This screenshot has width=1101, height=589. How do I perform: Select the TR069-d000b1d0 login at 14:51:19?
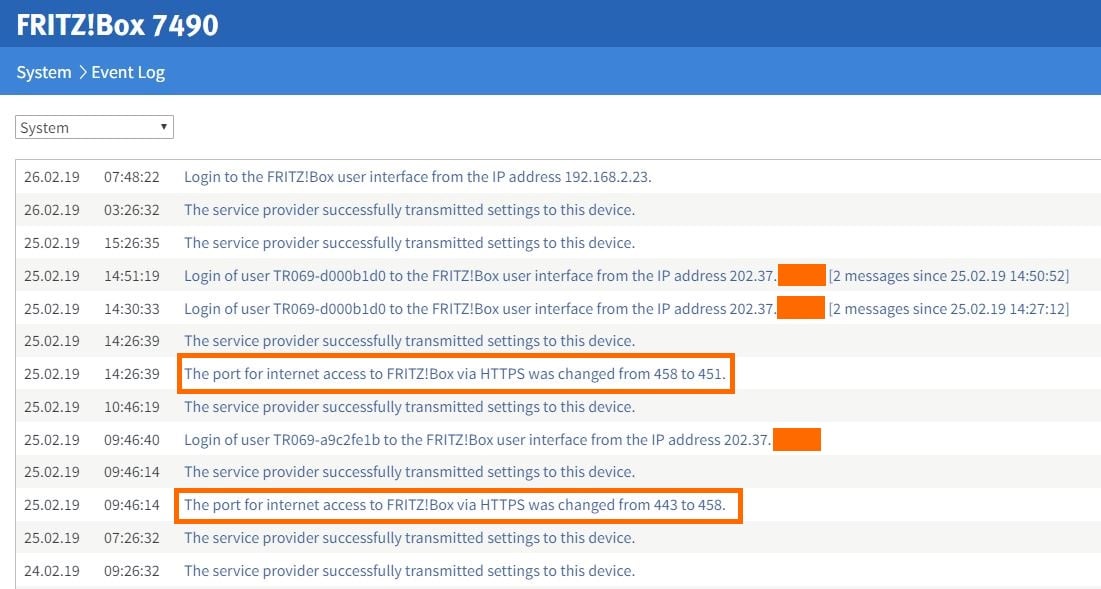[558, 276]
